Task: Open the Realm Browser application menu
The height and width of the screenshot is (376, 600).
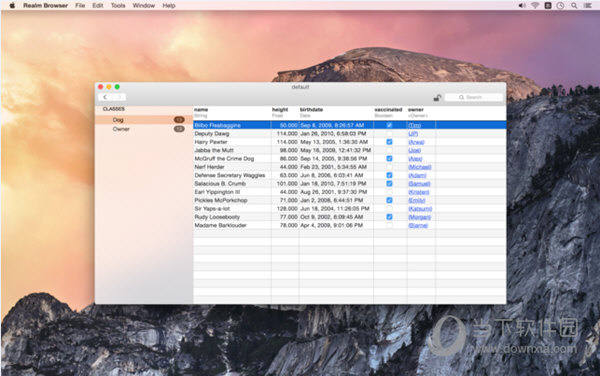Action: [45, 5]
